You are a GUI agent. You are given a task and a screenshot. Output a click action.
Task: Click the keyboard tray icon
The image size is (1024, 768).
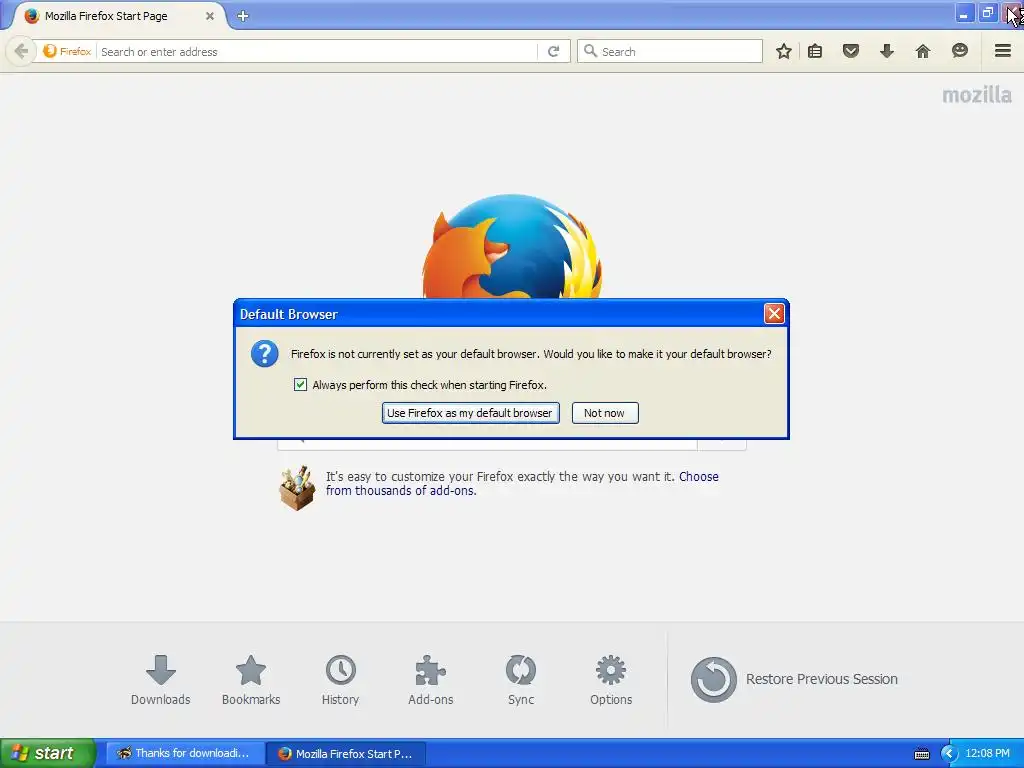click(x=921, y=754)
